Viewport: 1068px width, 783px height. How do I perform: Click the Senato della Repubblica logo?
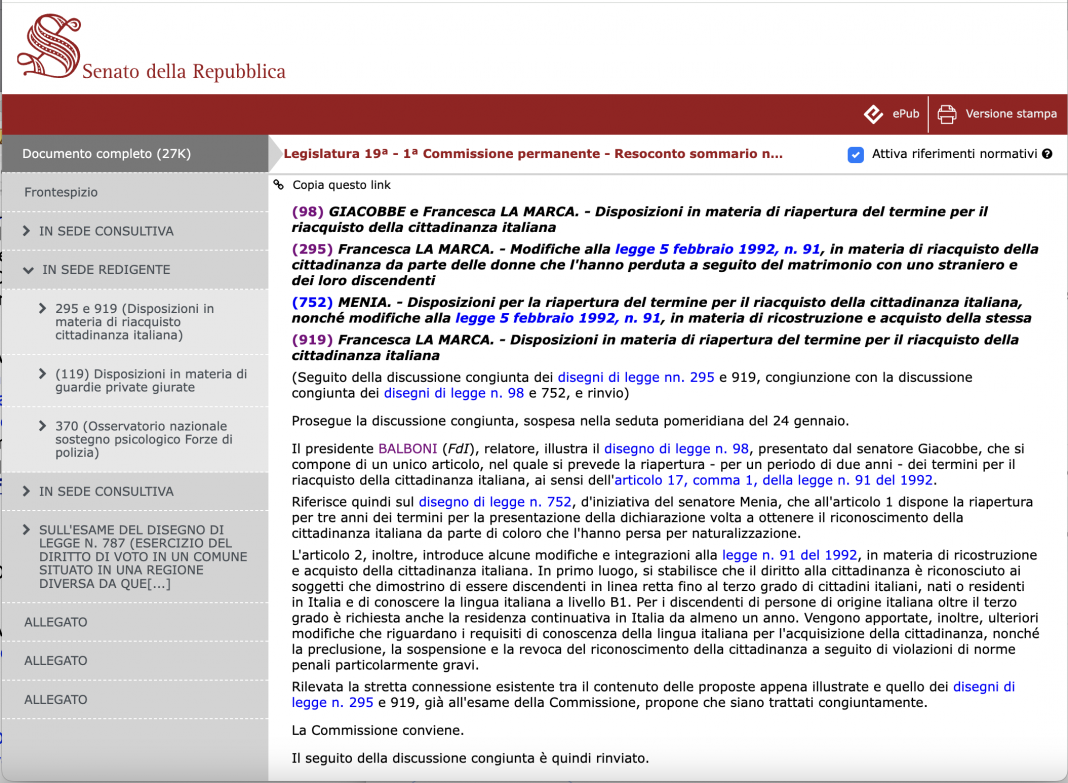(x=151, y=48)
